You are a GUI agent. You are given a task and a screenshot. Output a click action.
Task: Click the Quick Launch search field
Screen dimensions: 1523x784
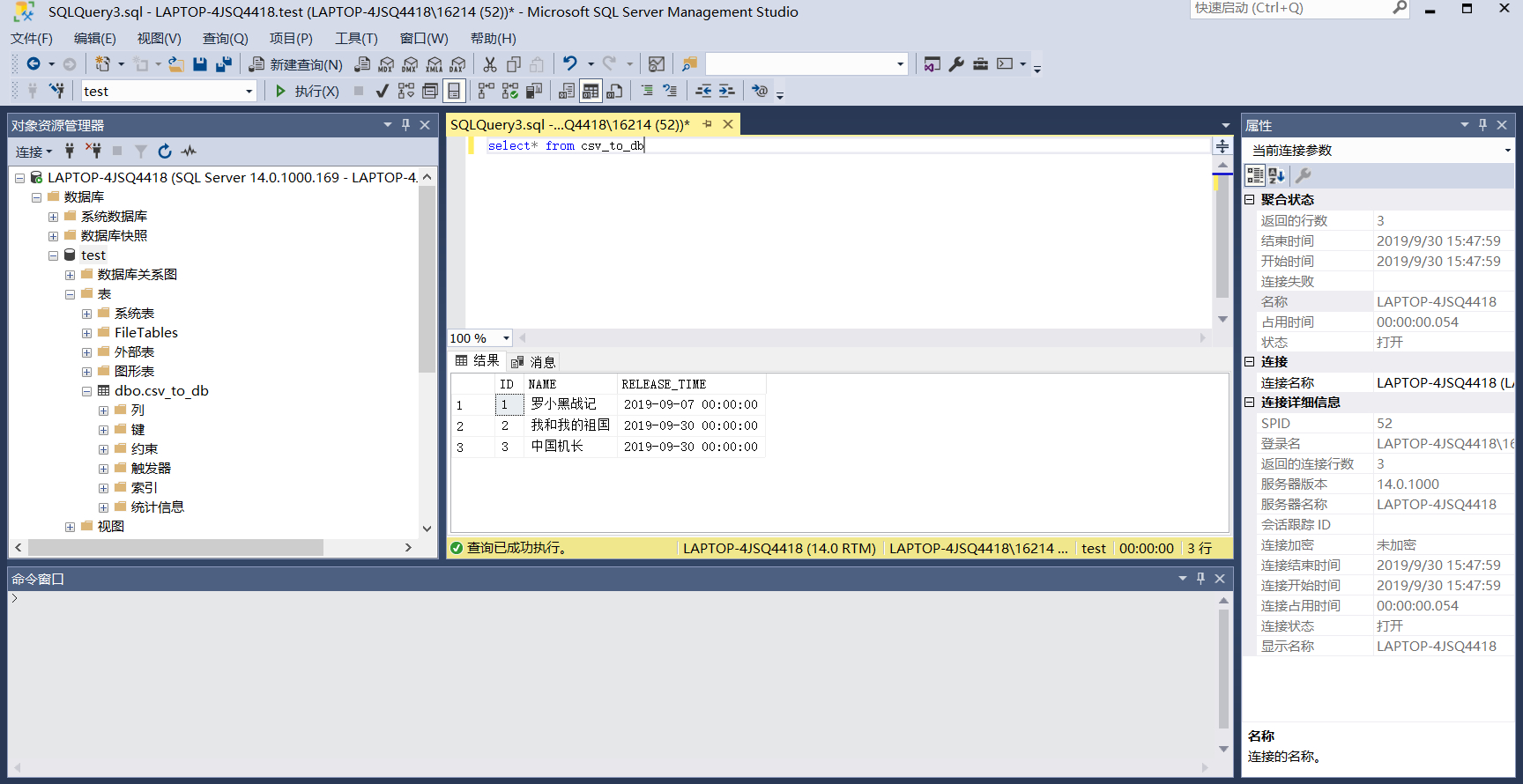tap(1290, 9)
